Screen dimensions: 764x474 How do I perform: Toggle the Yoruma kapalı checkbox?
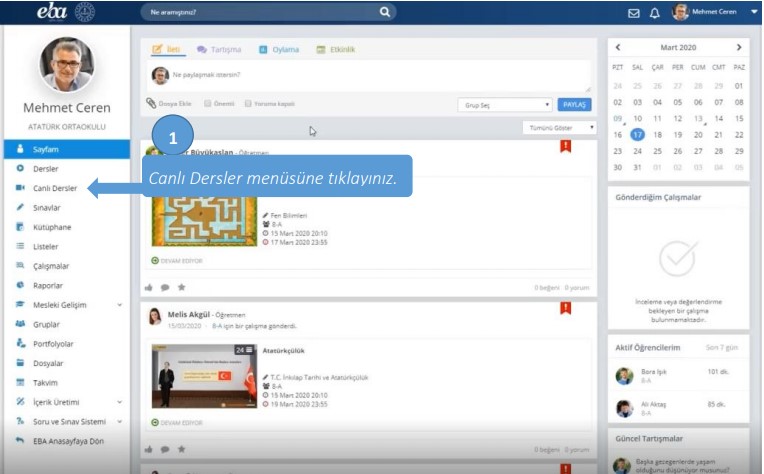click(250, 103)
